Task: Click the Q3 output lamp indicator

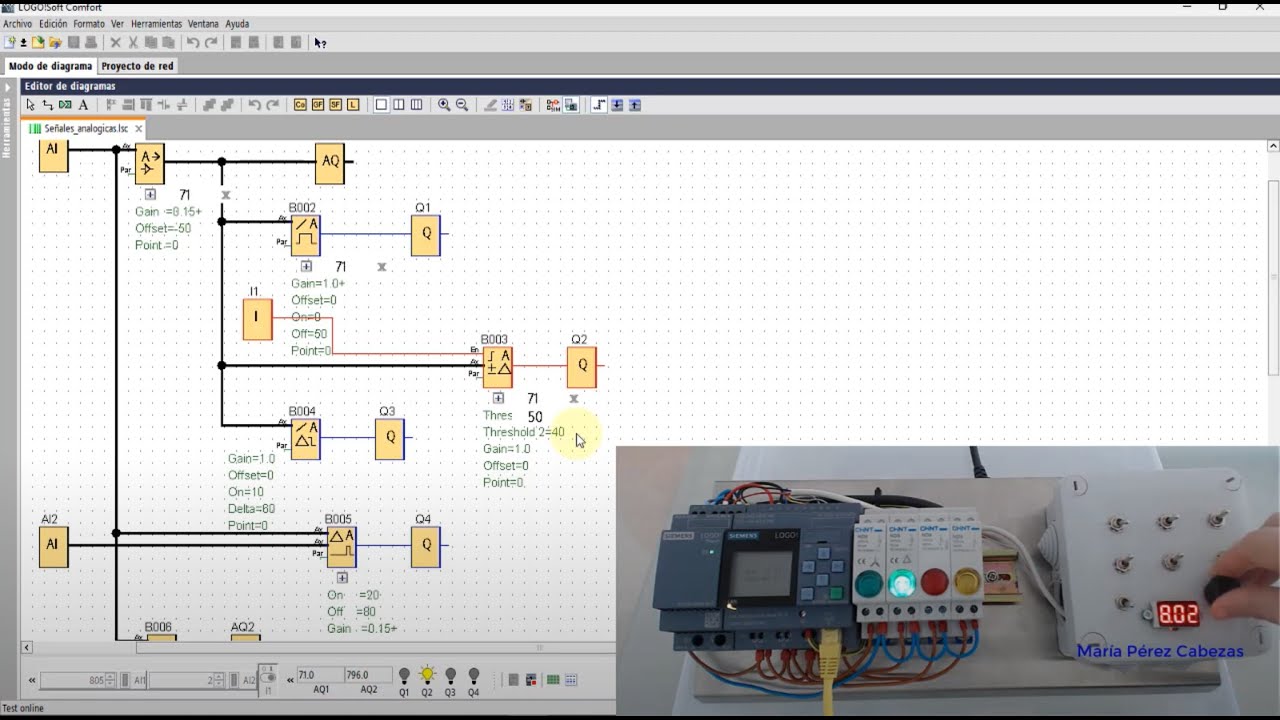Action: point(450,676)
